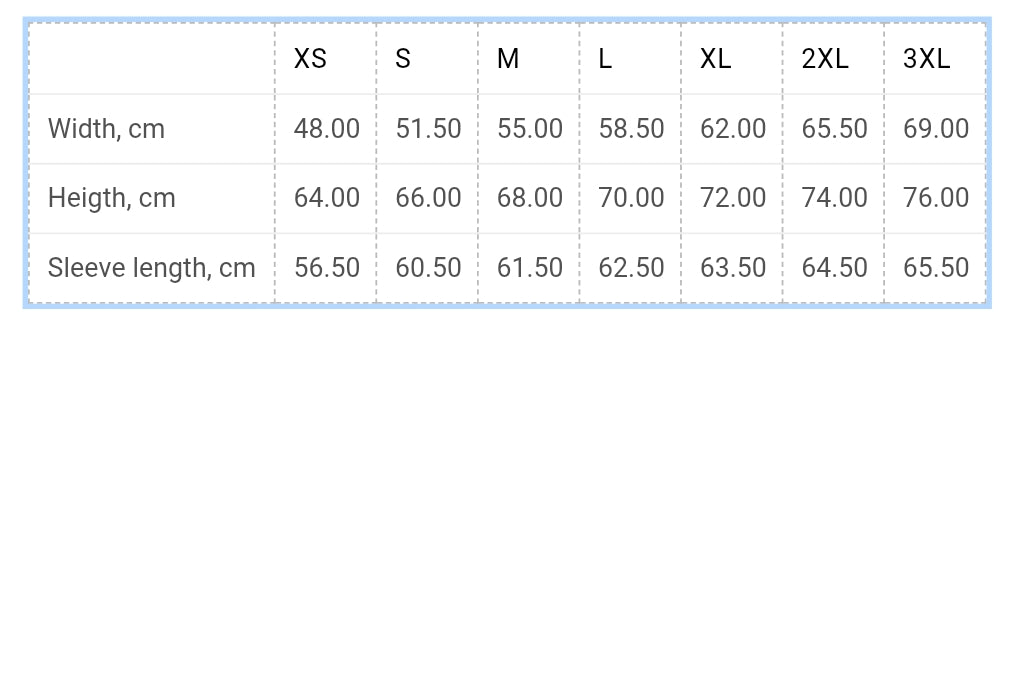Screen dimensions: 1013x675
Task: Click the 63.50 sleeve length cell
Action: pos(733,268)
